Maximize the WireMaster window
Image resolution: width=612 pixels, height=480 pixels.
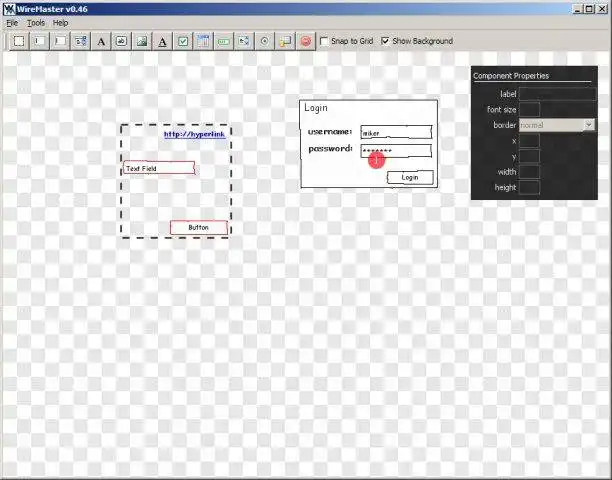coord(589,9)
